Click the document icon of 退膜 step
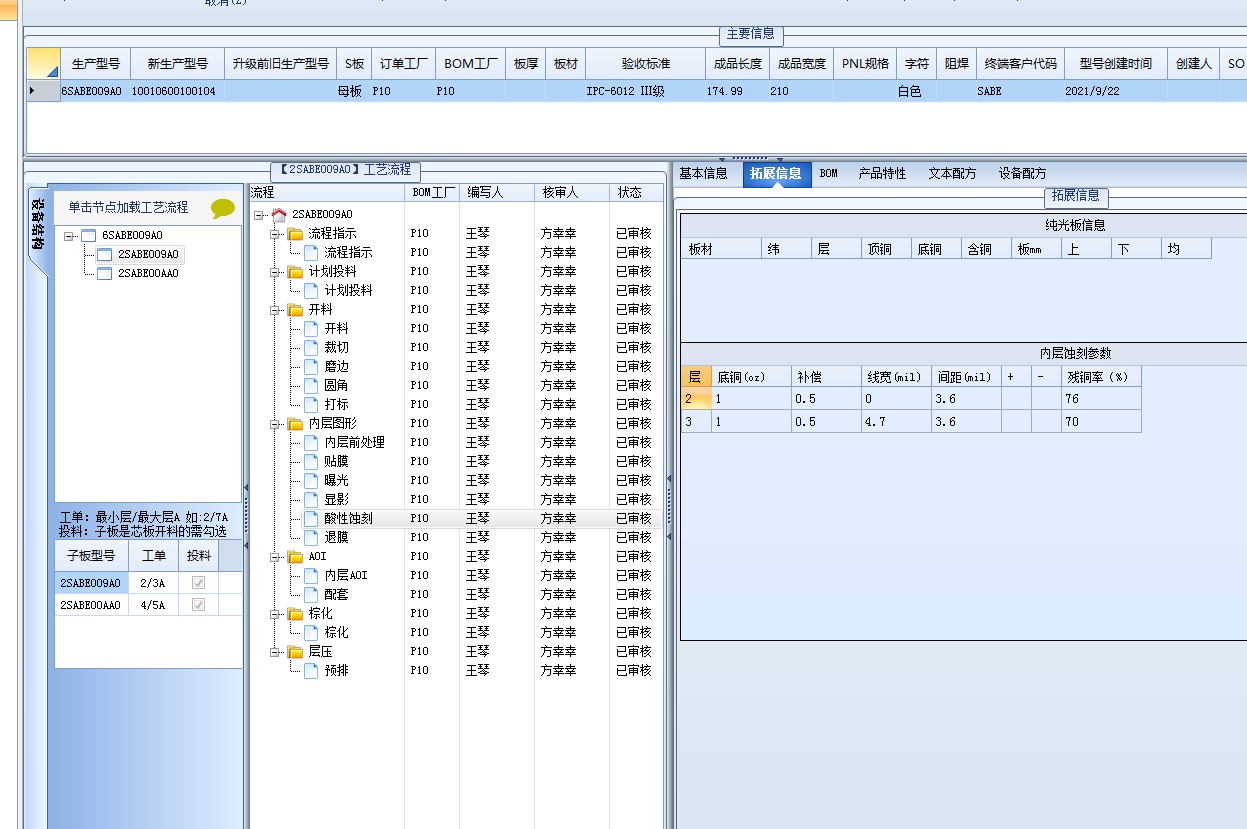Screen dimensions: 1247x829 click(311, 537)
